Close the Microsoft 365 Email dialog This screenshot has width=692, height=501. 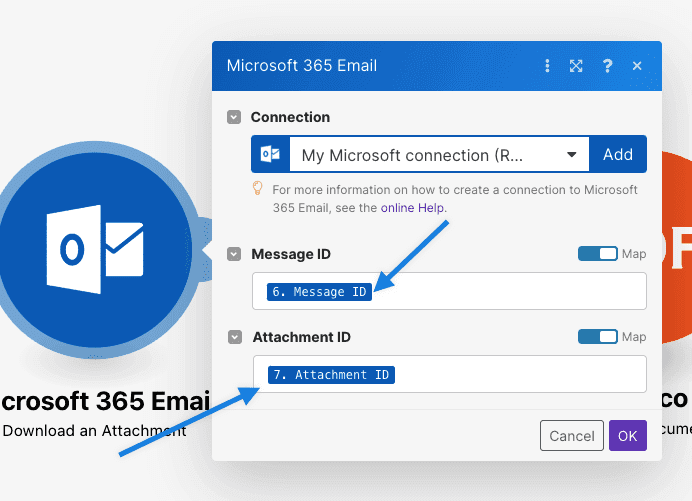637,66
